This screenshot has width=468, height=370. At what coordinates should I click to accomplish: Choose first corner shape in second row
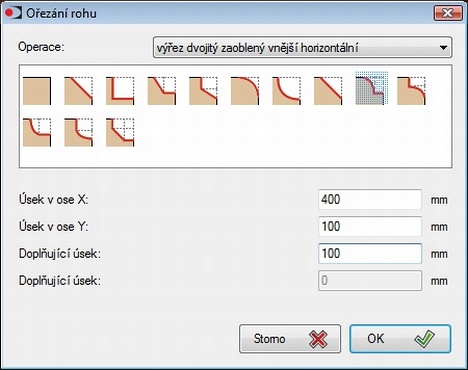click(37, 132)
